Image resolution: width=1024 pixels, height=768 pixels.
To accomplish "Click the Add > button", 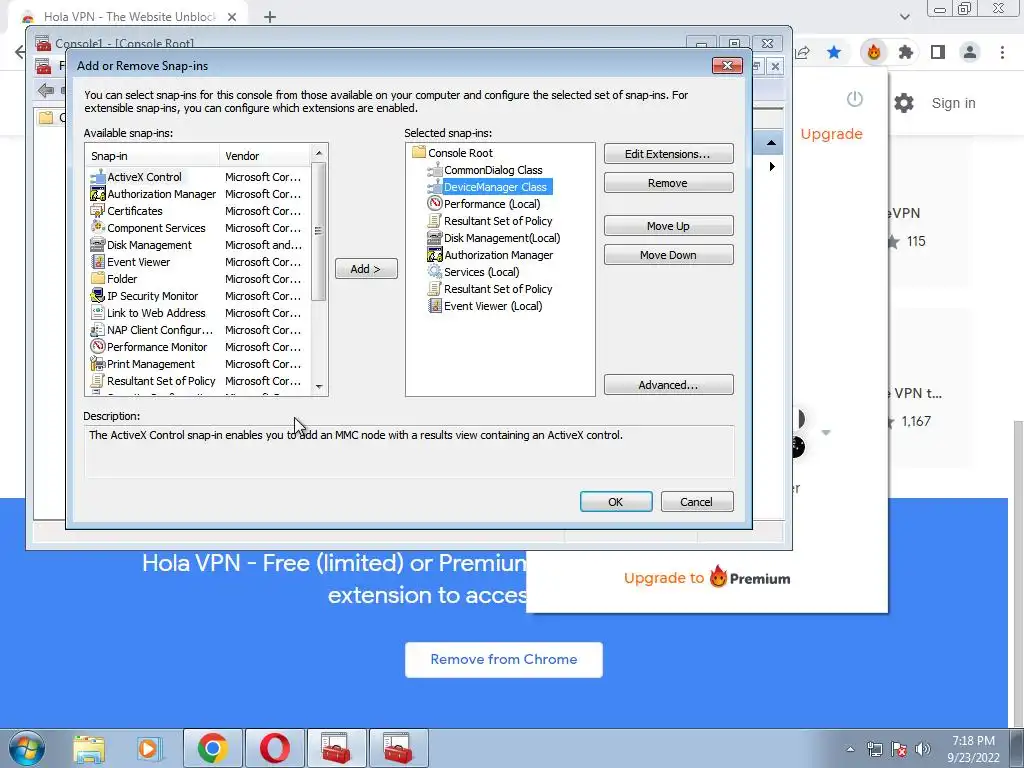I will pyautogui.click(x=366, y=268).
